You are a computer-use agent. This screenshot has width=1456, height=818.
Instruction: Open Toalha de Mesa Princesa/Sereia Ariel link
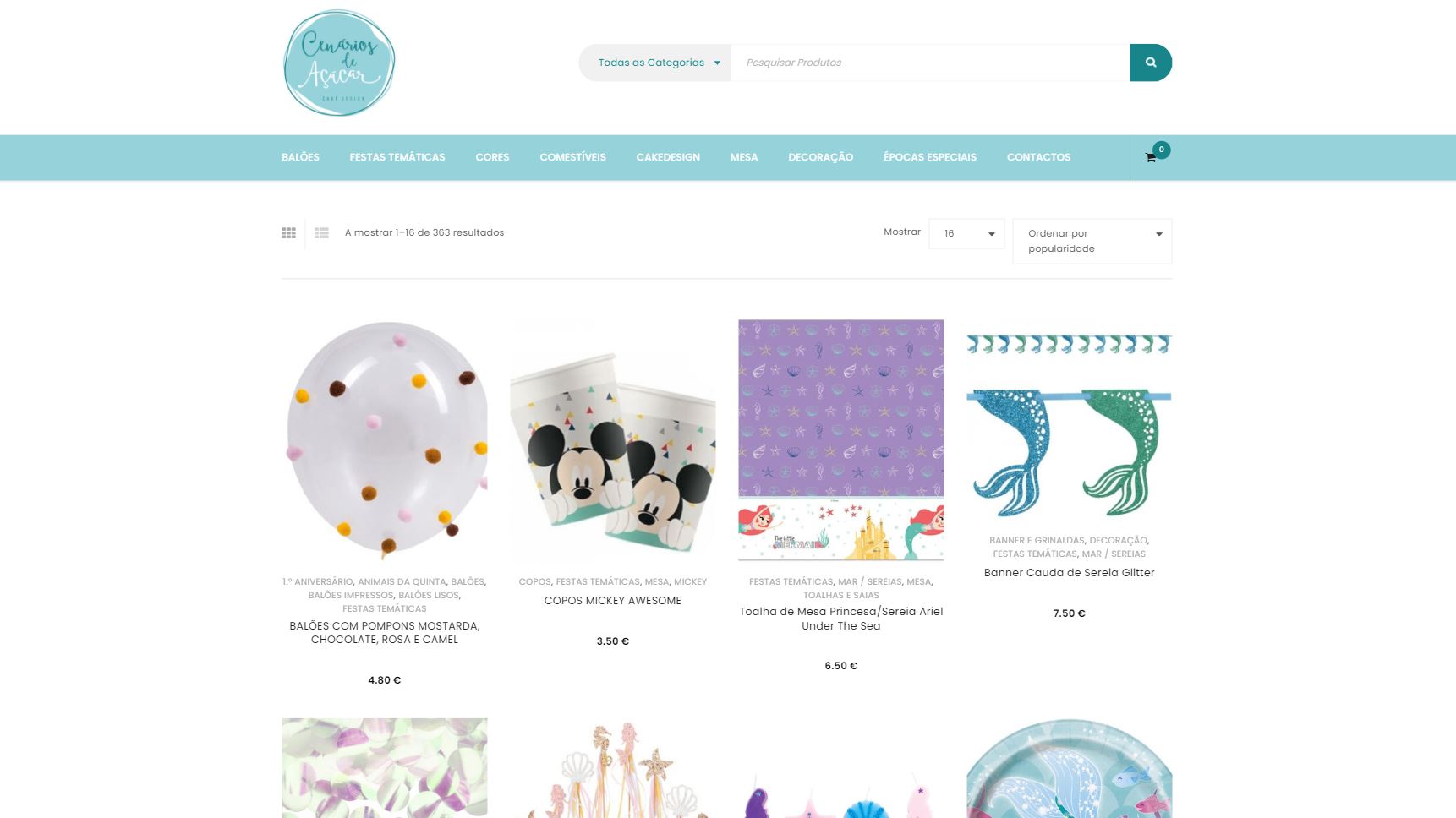tap(841, 619)
